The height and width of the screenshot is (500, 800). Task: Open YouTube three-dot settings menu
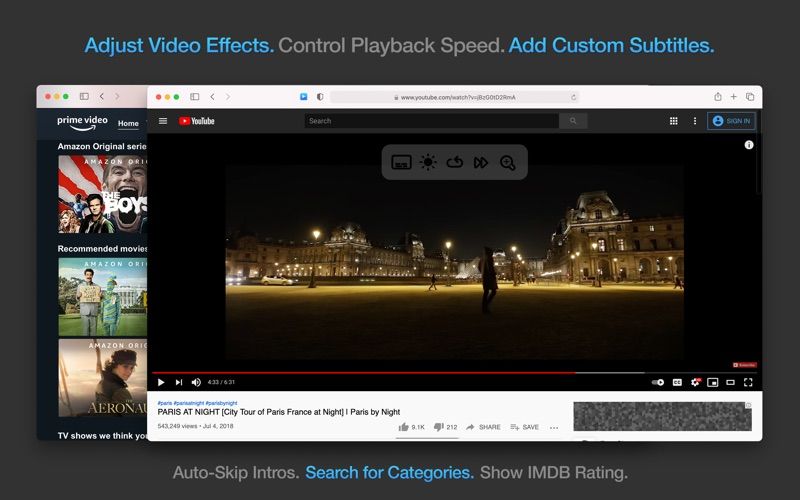[694, 121]
